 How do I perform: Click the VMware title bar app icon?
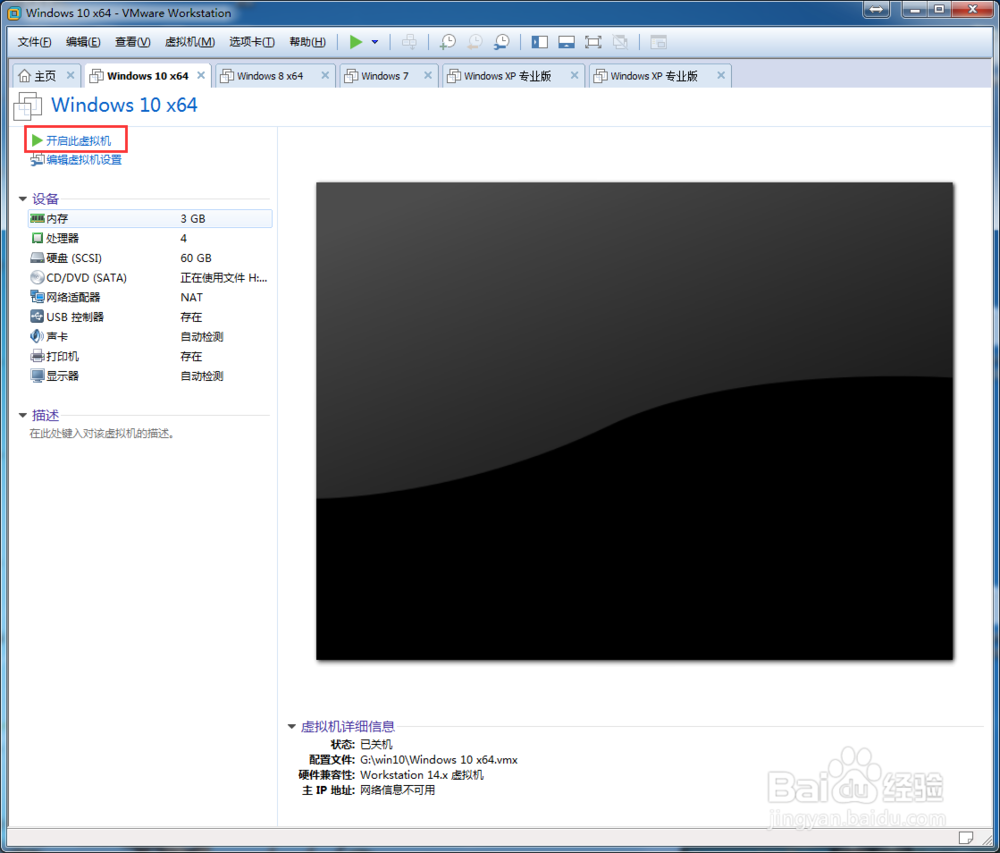14,13
